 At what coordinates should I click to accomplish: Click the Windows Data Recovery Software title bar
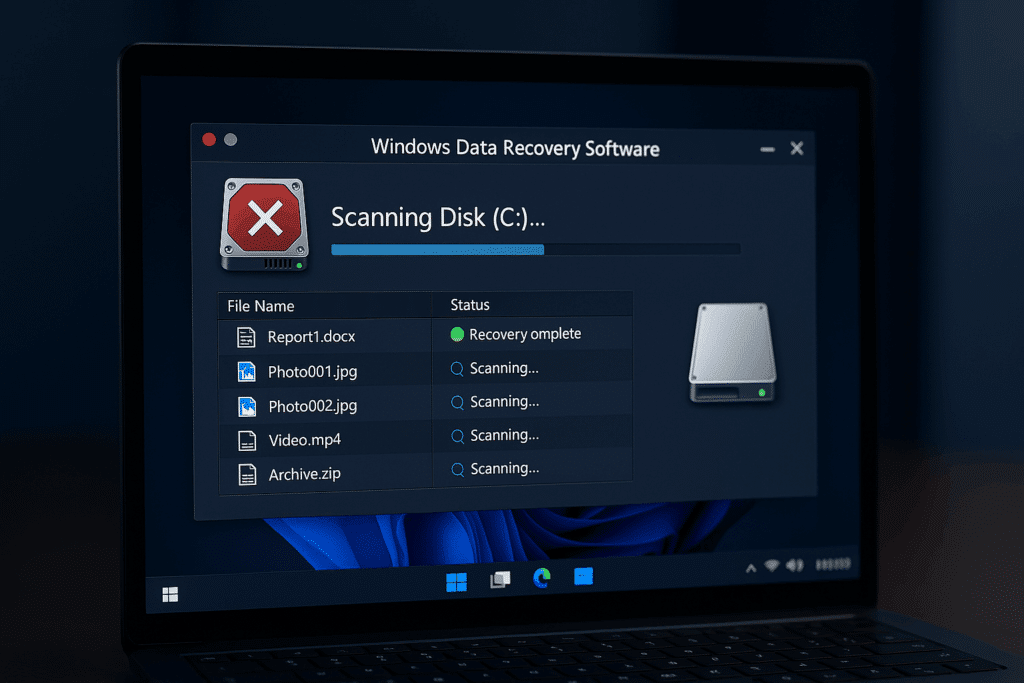point(516,147)
